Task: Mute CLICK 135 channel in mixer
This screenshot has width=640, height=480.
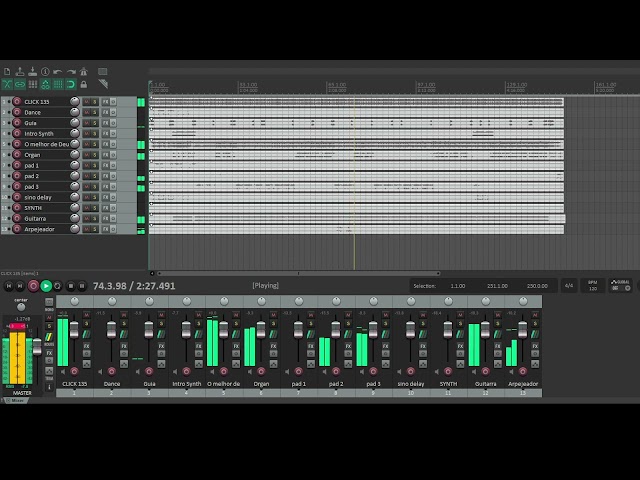Action: click(87, 315)
